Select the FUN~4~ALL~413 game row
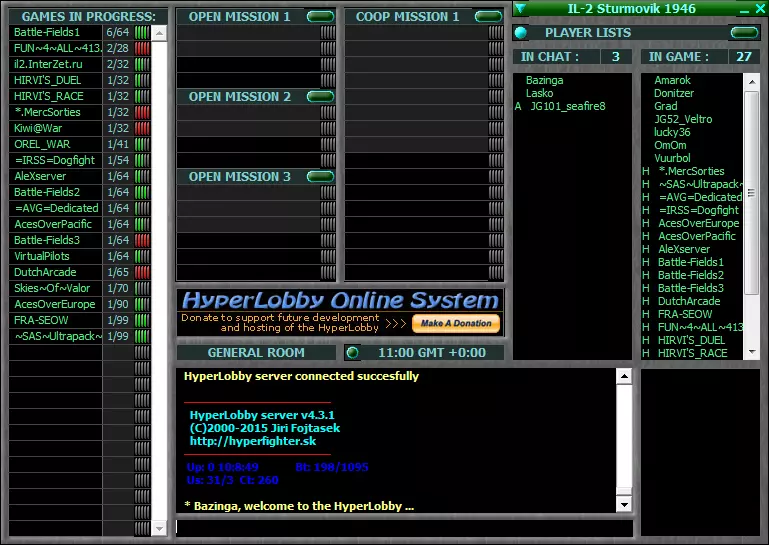This screenshot has width=769, height=545. click(x=79, y=48)
